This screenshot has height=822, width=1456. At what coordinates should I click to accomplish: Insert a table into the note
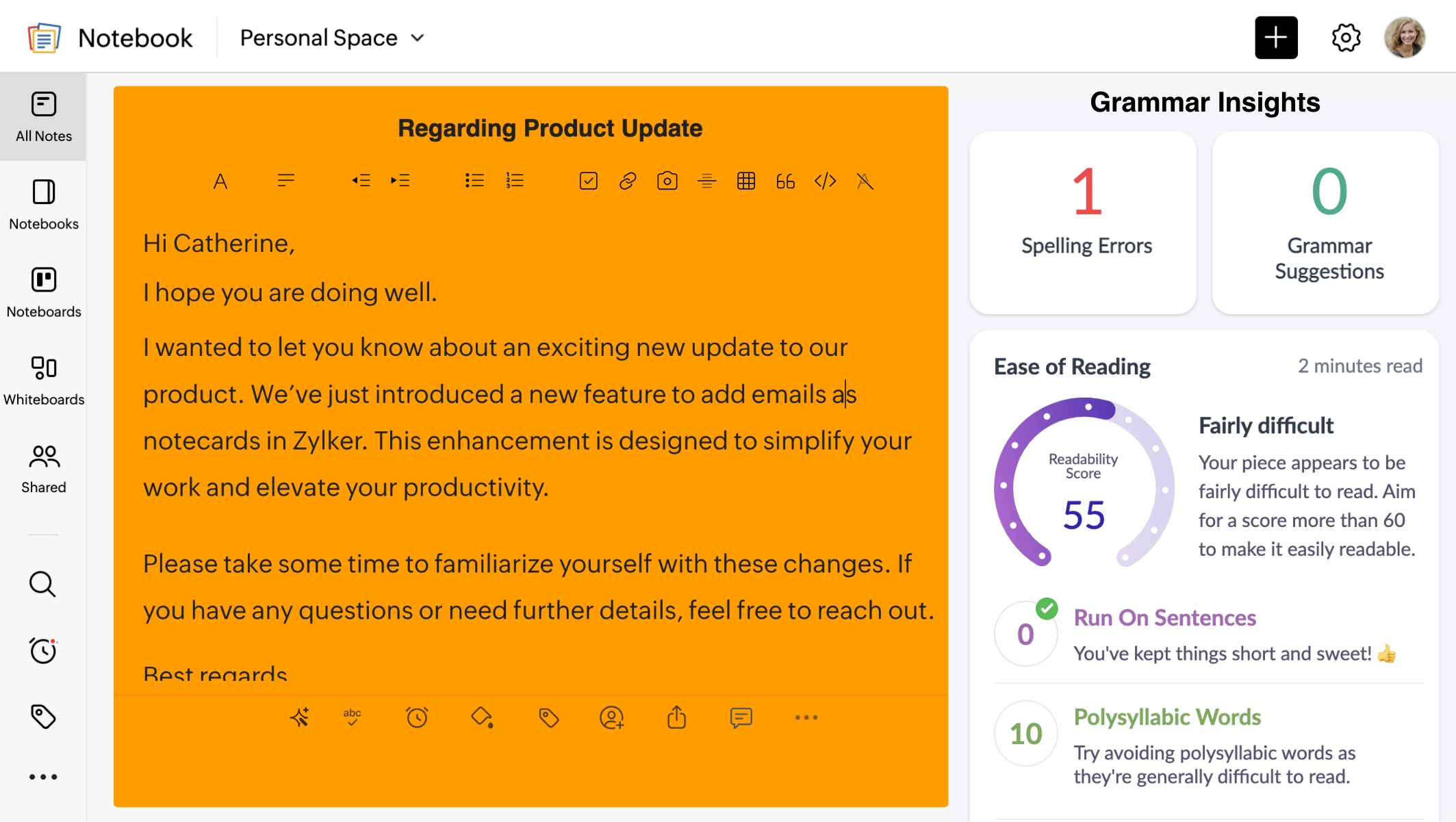coord(745,181)
